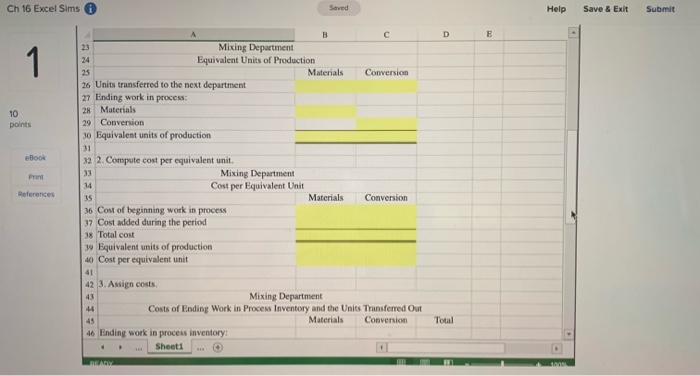Viewport: 700px width, 376px height.
Task: Select yellow Materials cell in row 28
Action: (x=325, y=110)
